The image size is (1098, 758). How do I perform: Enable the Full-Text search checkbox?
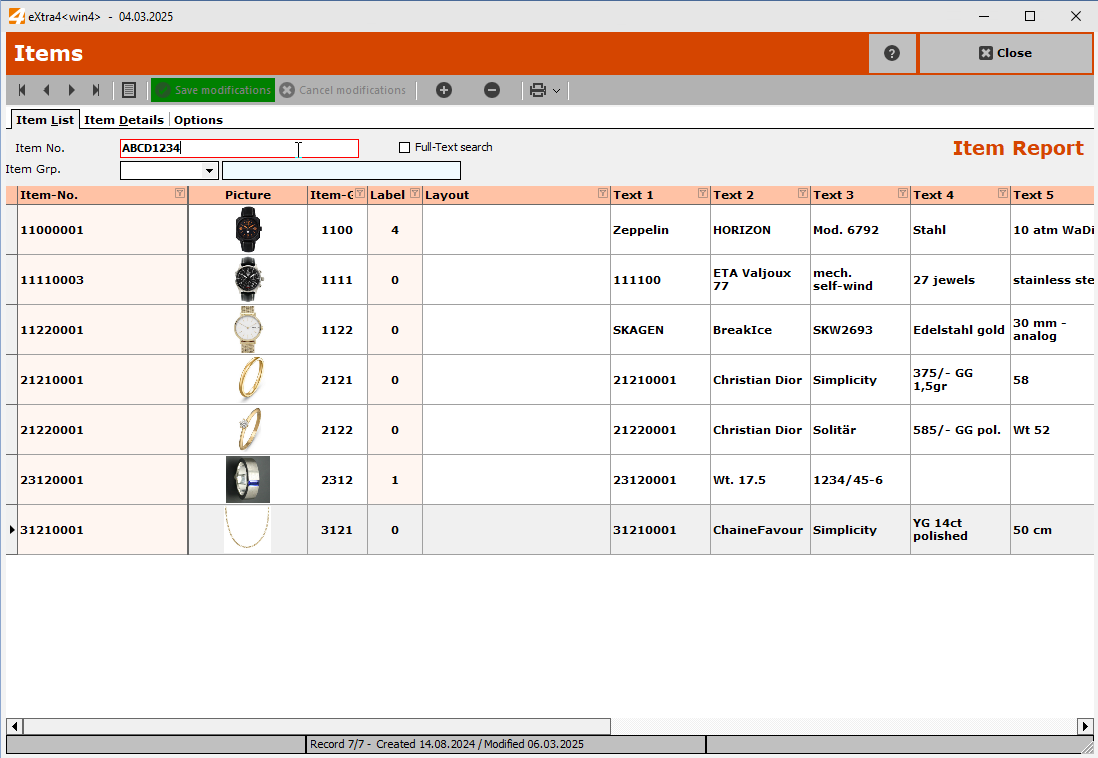coord(405,148)
